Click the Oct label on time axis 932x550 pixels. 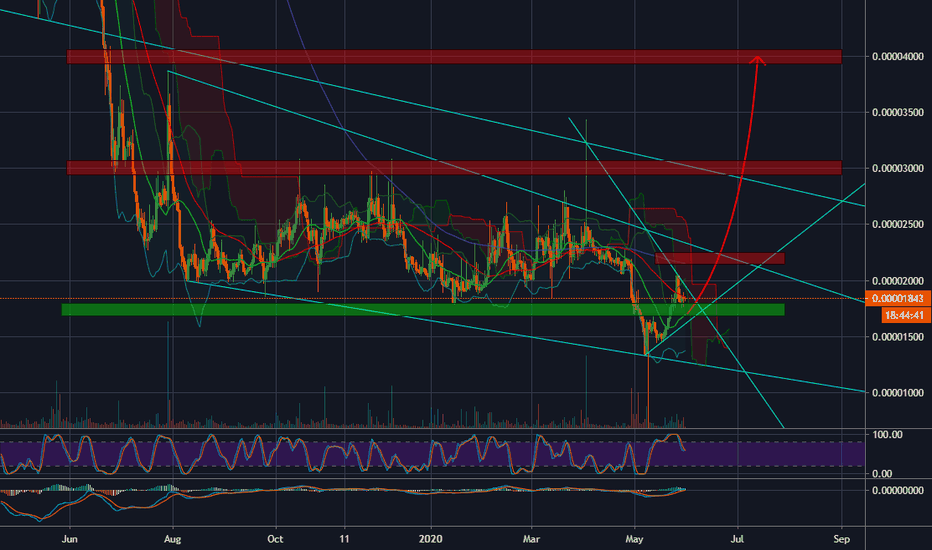[x=275, y=539]
